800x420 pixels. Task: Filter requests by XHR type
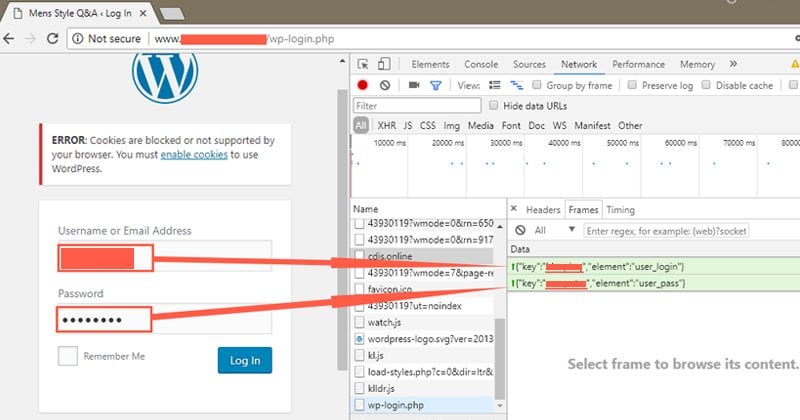coord(386,126)
